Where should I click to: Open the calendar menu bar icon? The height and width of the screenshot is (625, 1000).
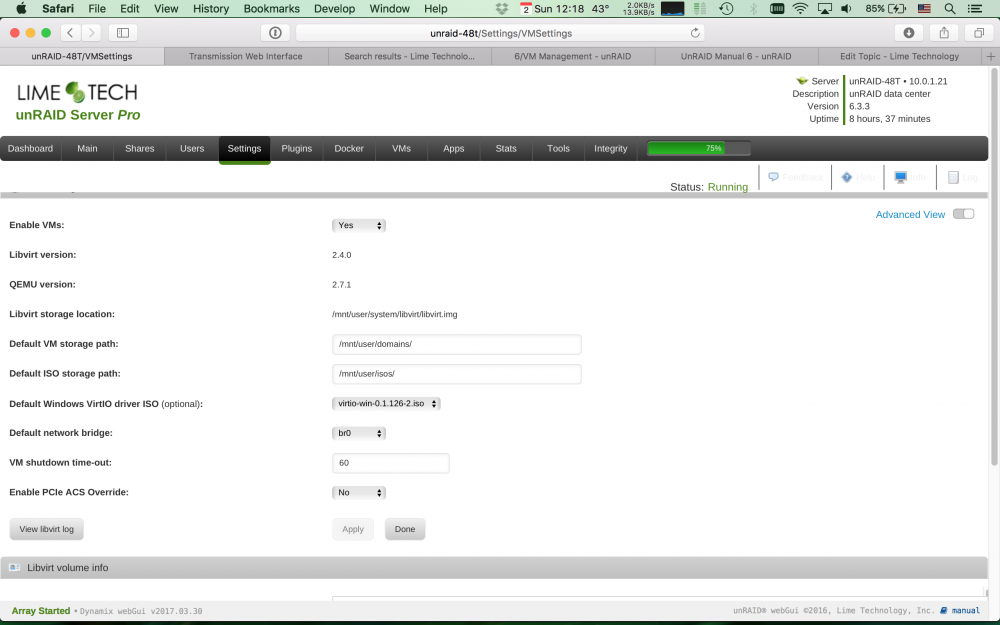[x=526, y=8]
